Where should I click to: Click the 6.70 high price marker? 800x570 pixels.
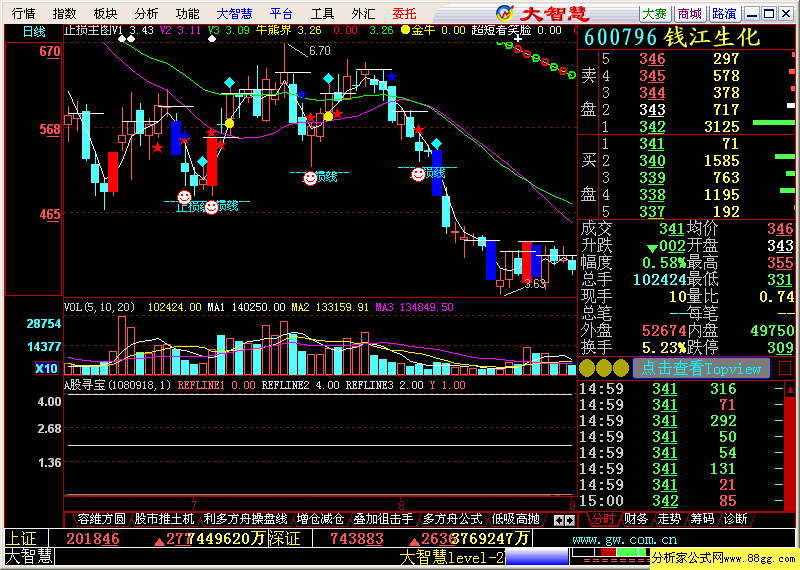click(x=319, y=51)
